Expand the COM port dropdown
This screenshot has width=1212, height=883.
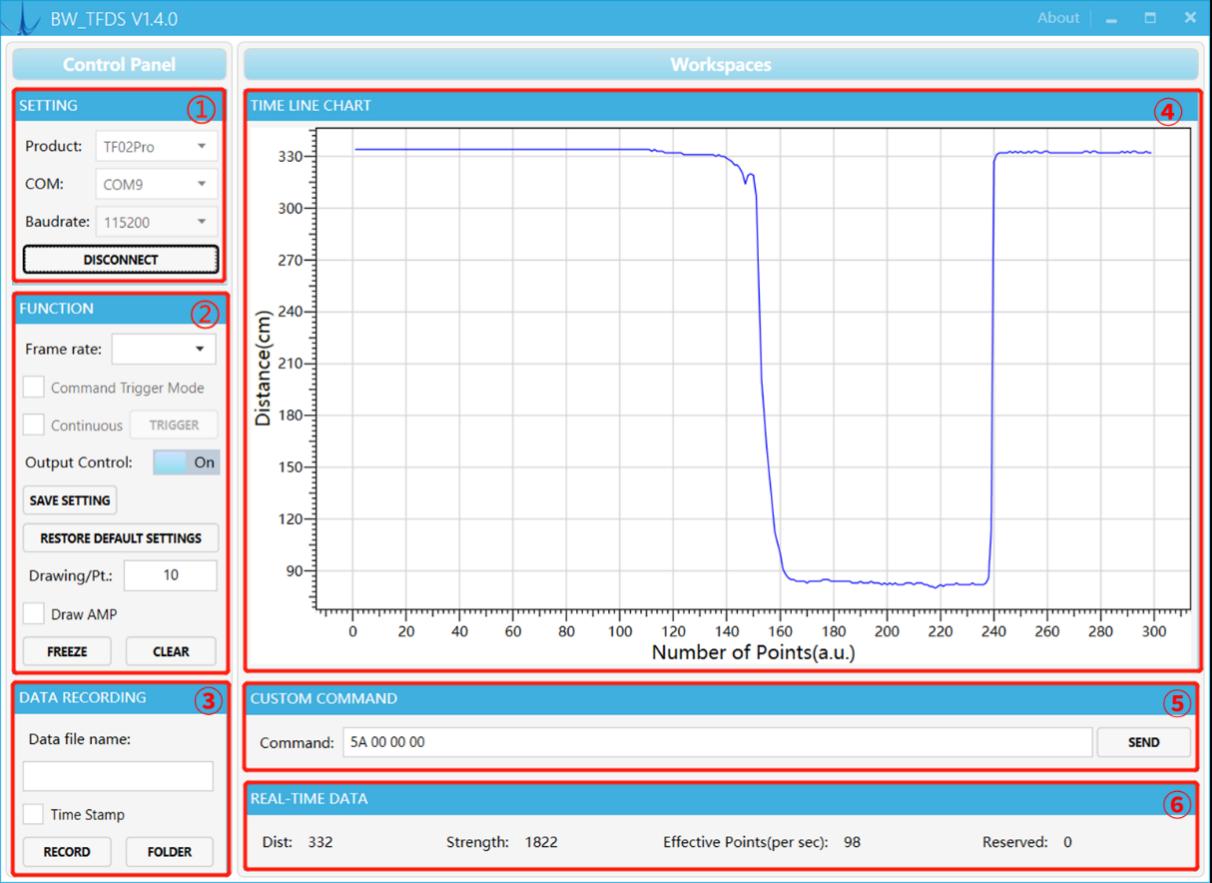click(156, 184)
